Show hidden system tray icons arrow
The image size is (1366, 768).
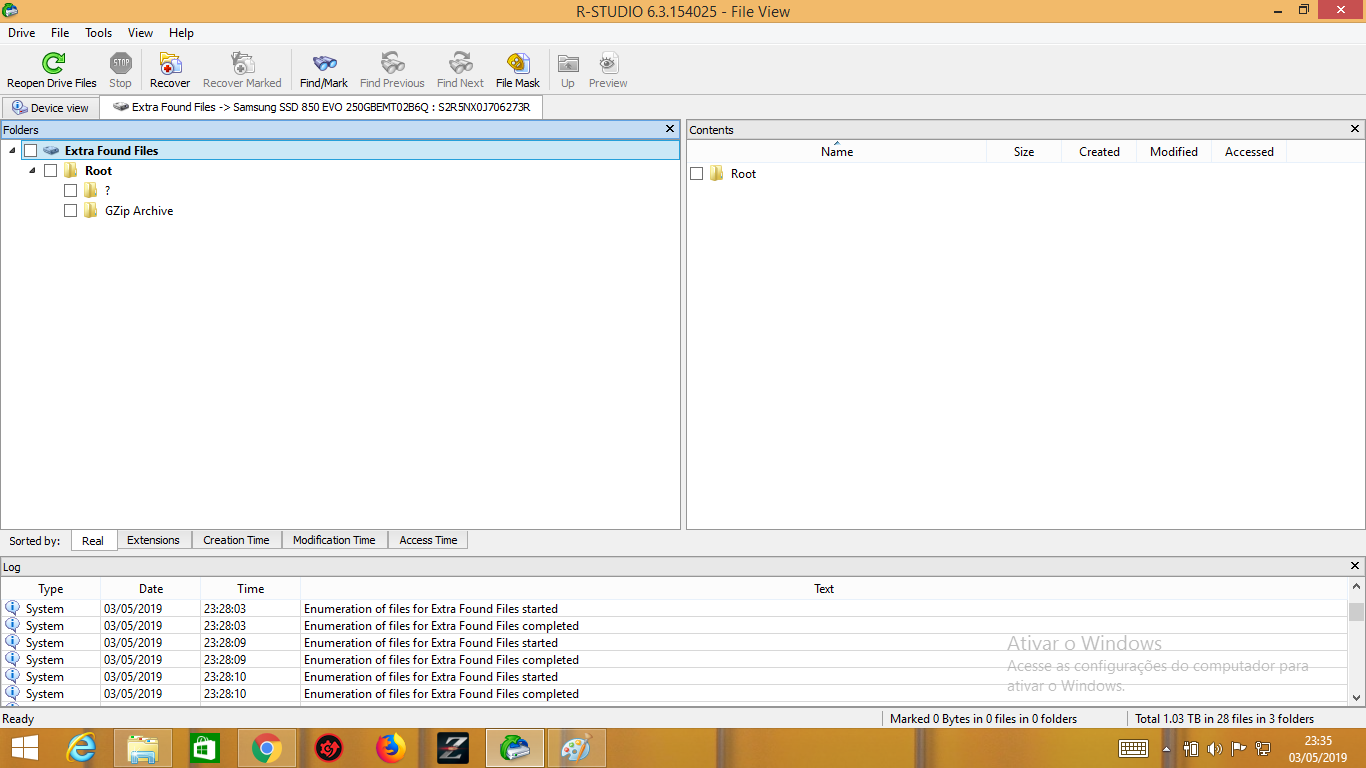coord(1166,749)
